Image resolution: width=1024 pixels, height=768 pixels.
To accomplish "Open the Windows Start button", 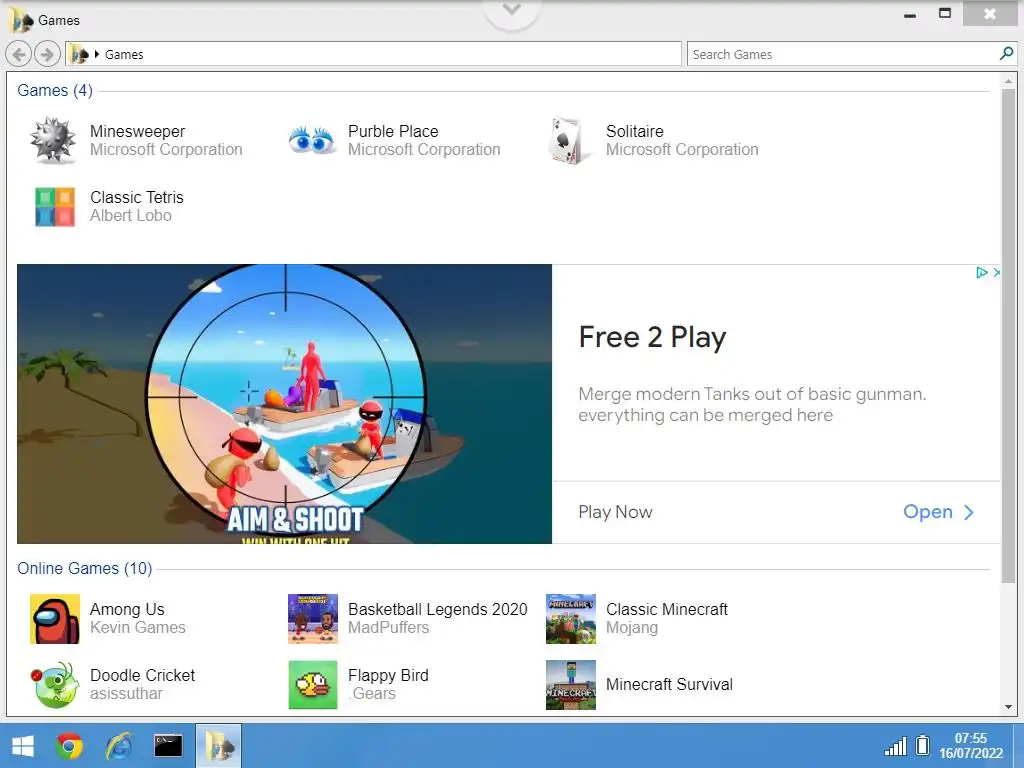I will (x=24, y=746).
